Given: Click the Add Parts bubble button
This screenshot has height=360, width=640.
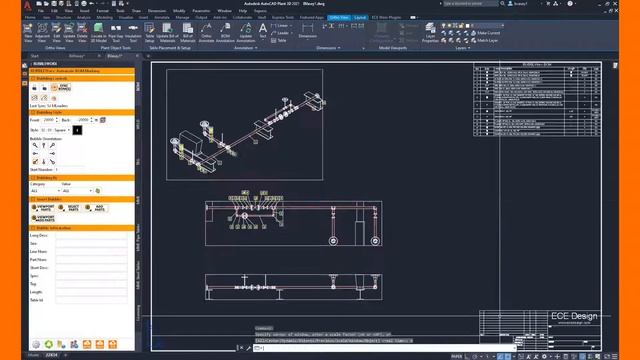Looking at the screenshot, I should pos(96,208).
